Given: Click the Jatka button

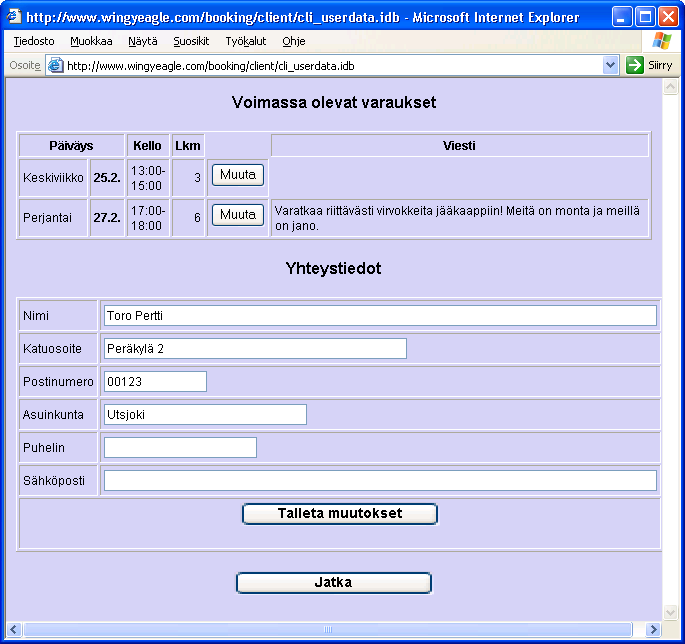Looking at the screenshot, I should 333,583.
